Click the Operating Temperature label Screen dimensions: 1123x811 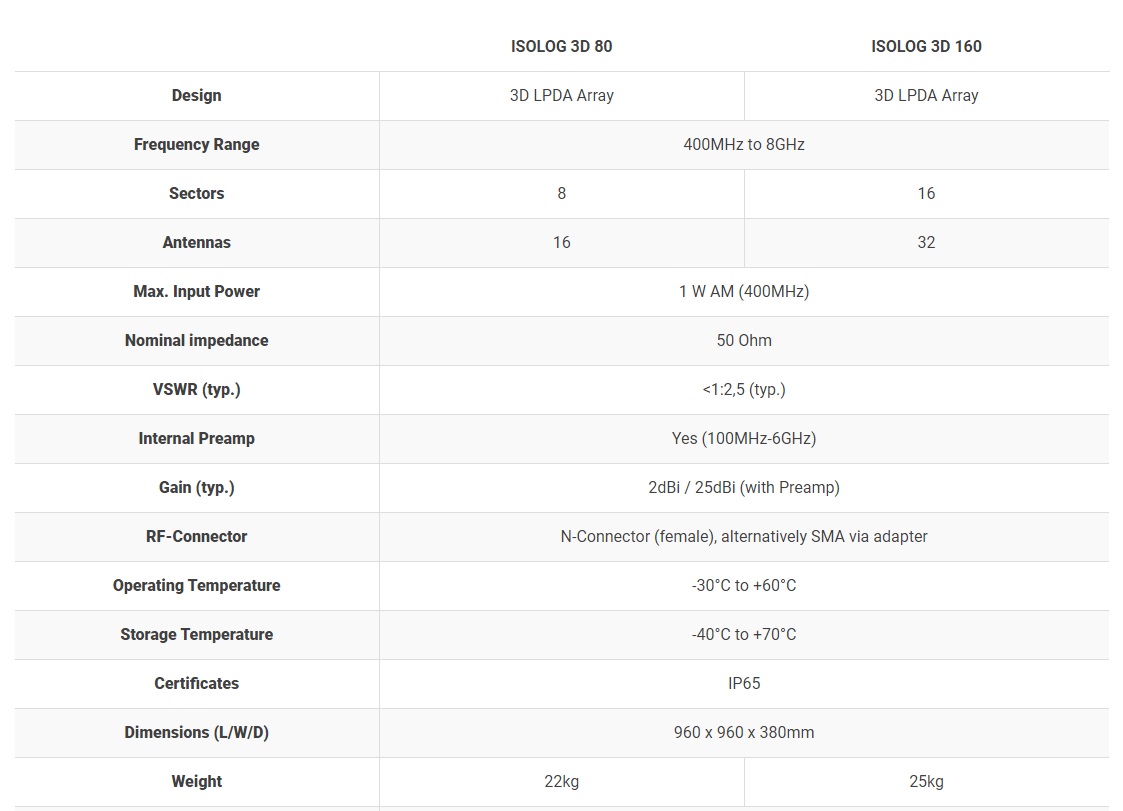point(196,585)
